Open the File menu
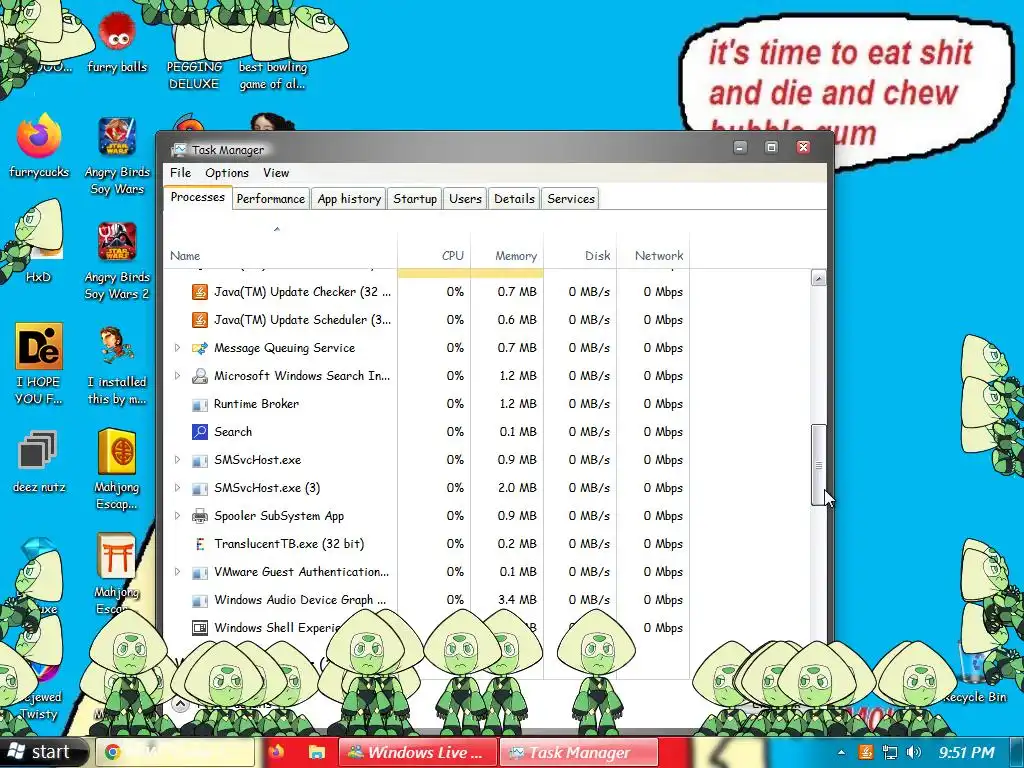 [x=180, y=173]
